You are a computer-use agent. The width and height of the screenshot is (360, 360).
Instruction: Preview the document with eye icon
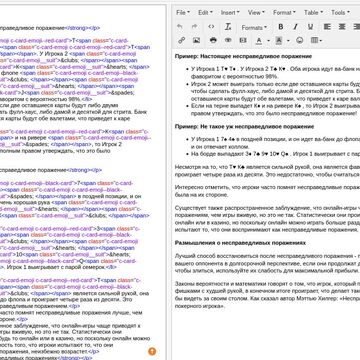228,40
